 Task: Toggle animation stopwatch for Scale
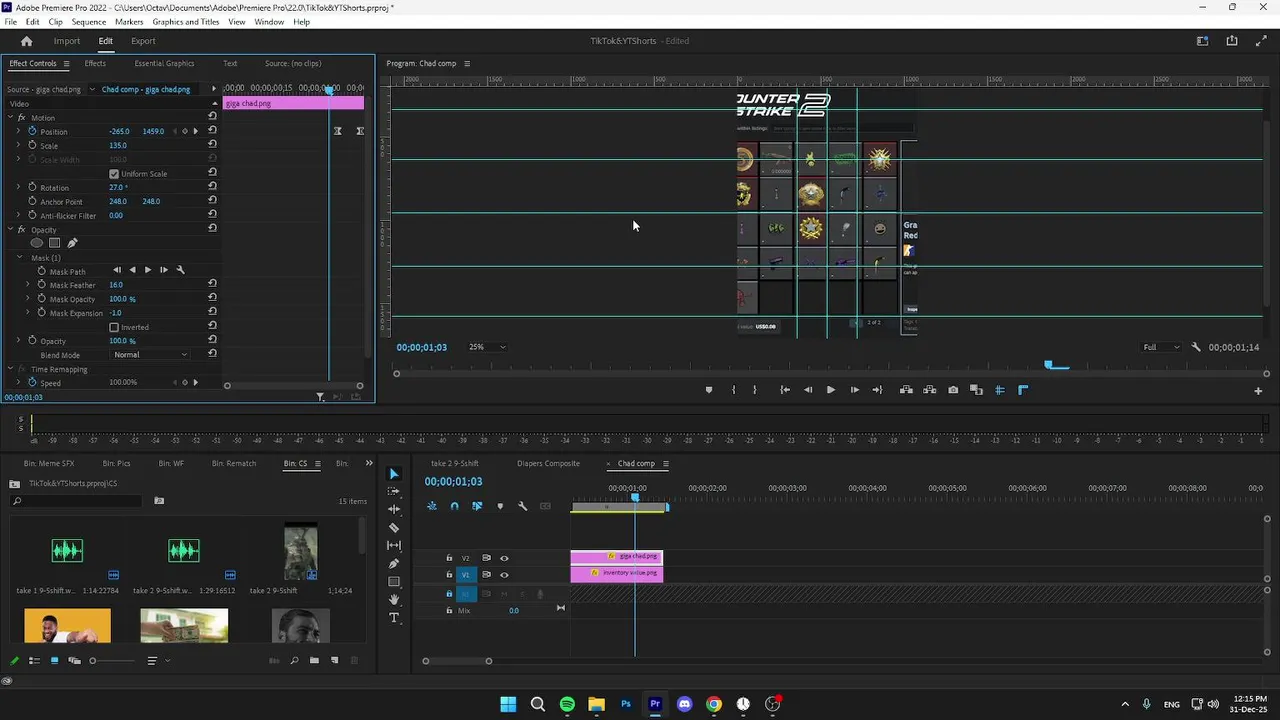tap(32, 145)
